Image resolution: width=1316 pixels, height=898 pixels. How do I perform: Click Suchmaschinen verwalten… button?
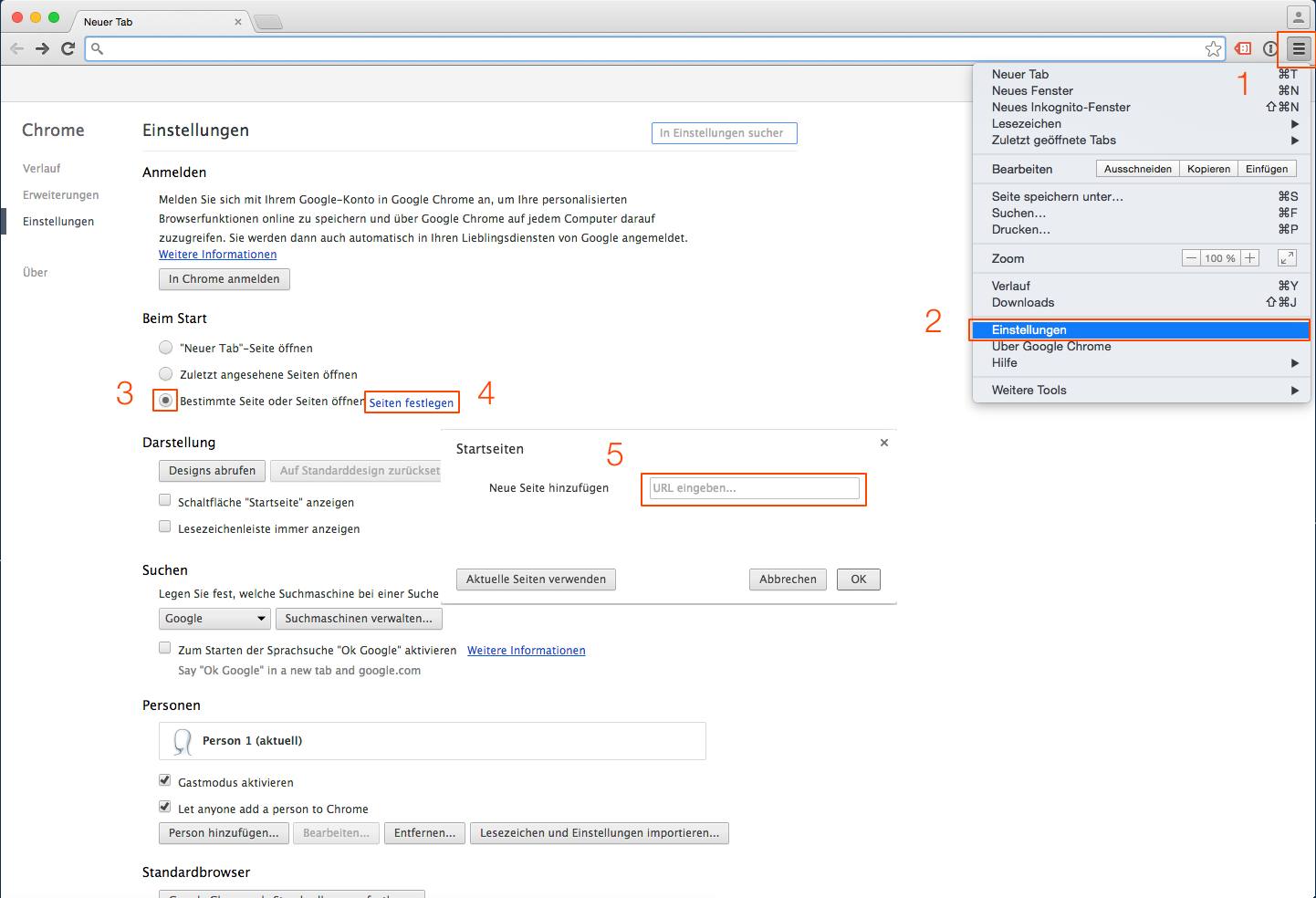pos(359,619)
